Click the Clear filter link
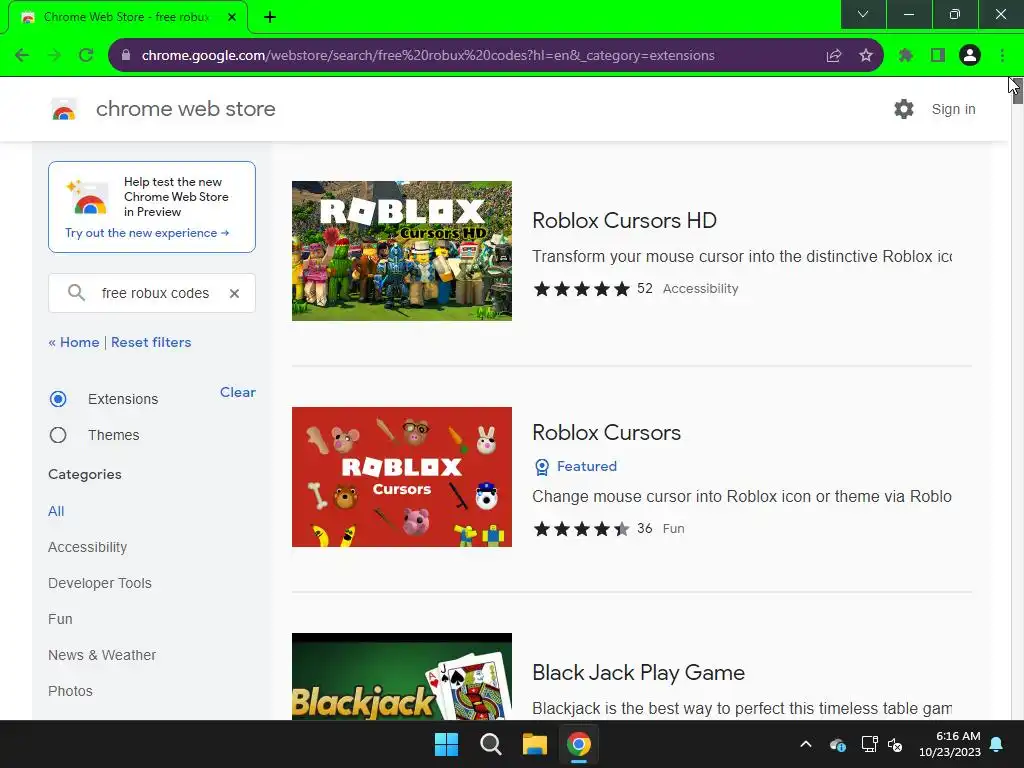Image resolution: width=1024 pixels, height=768 pixels. pos(238,392)
